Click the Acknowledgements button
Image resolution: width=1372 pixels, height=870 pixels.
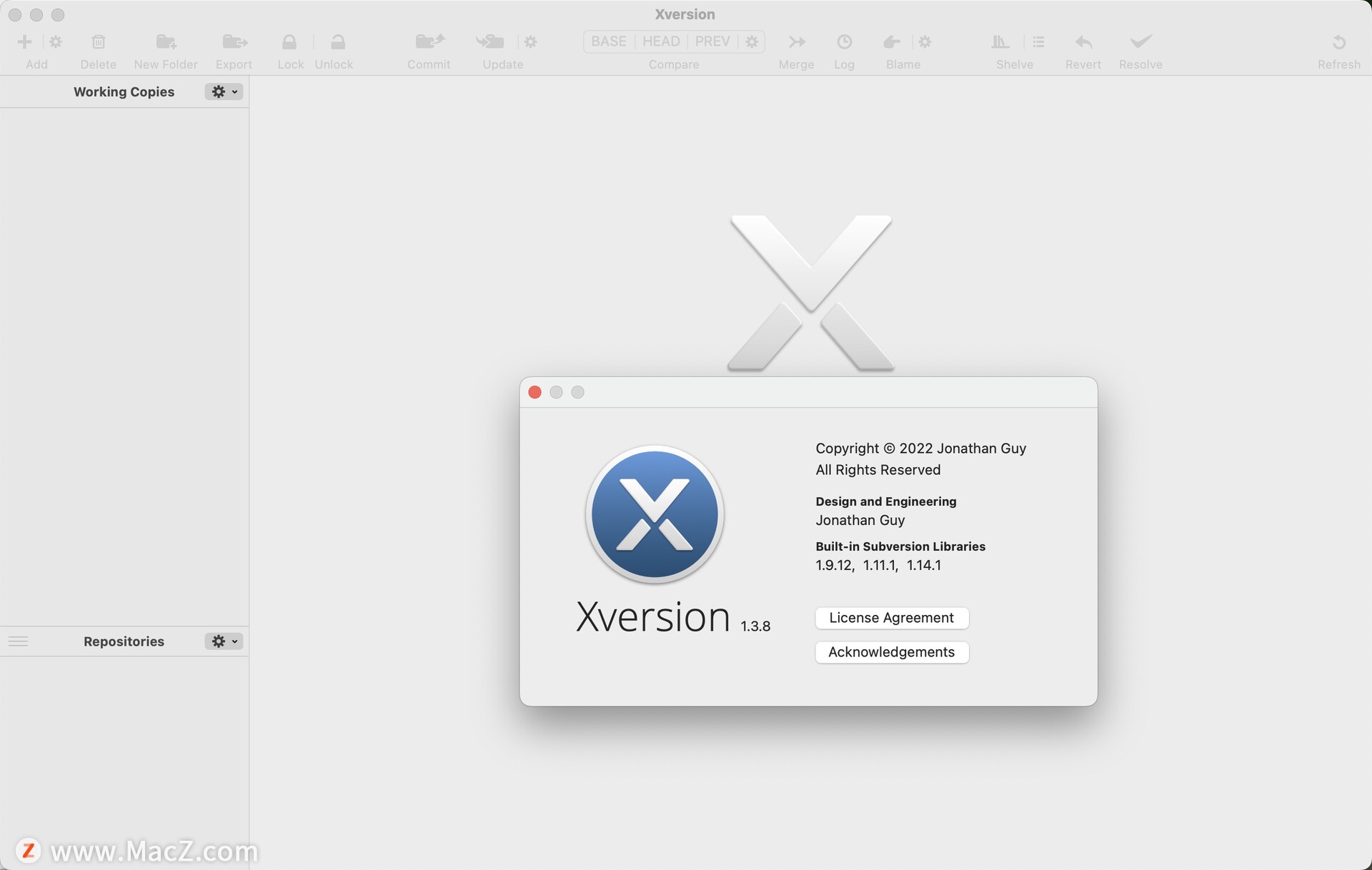892,652
